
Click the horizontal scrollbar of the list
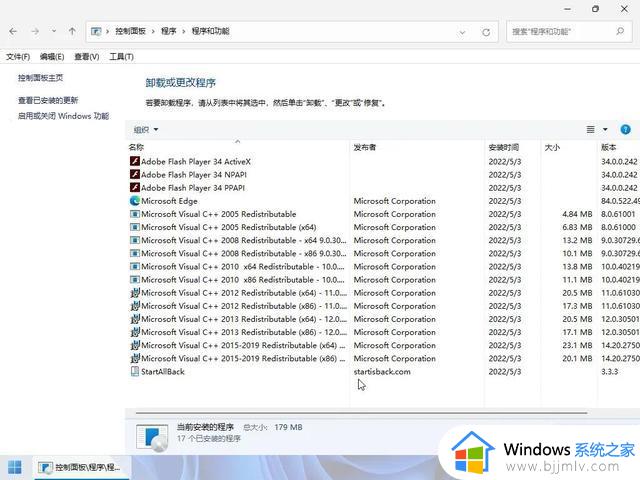361,413
